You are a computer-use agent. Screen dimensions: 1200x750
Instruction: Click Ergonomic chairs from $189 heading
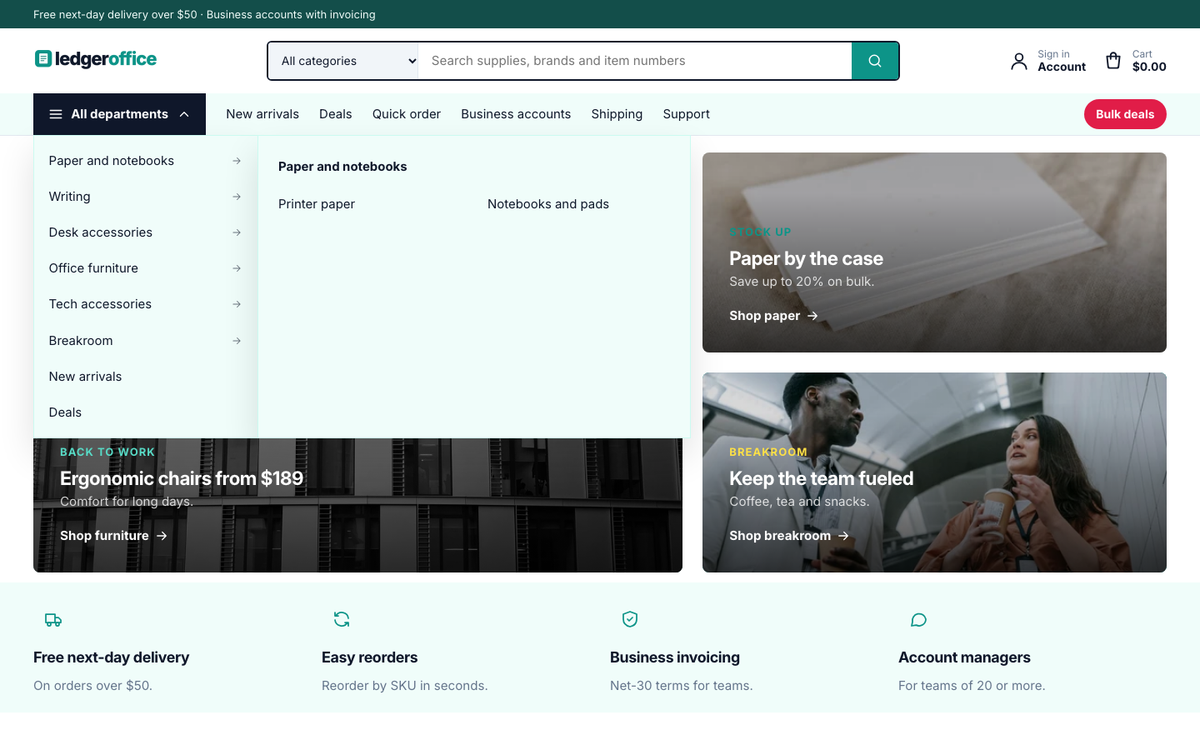181,478
